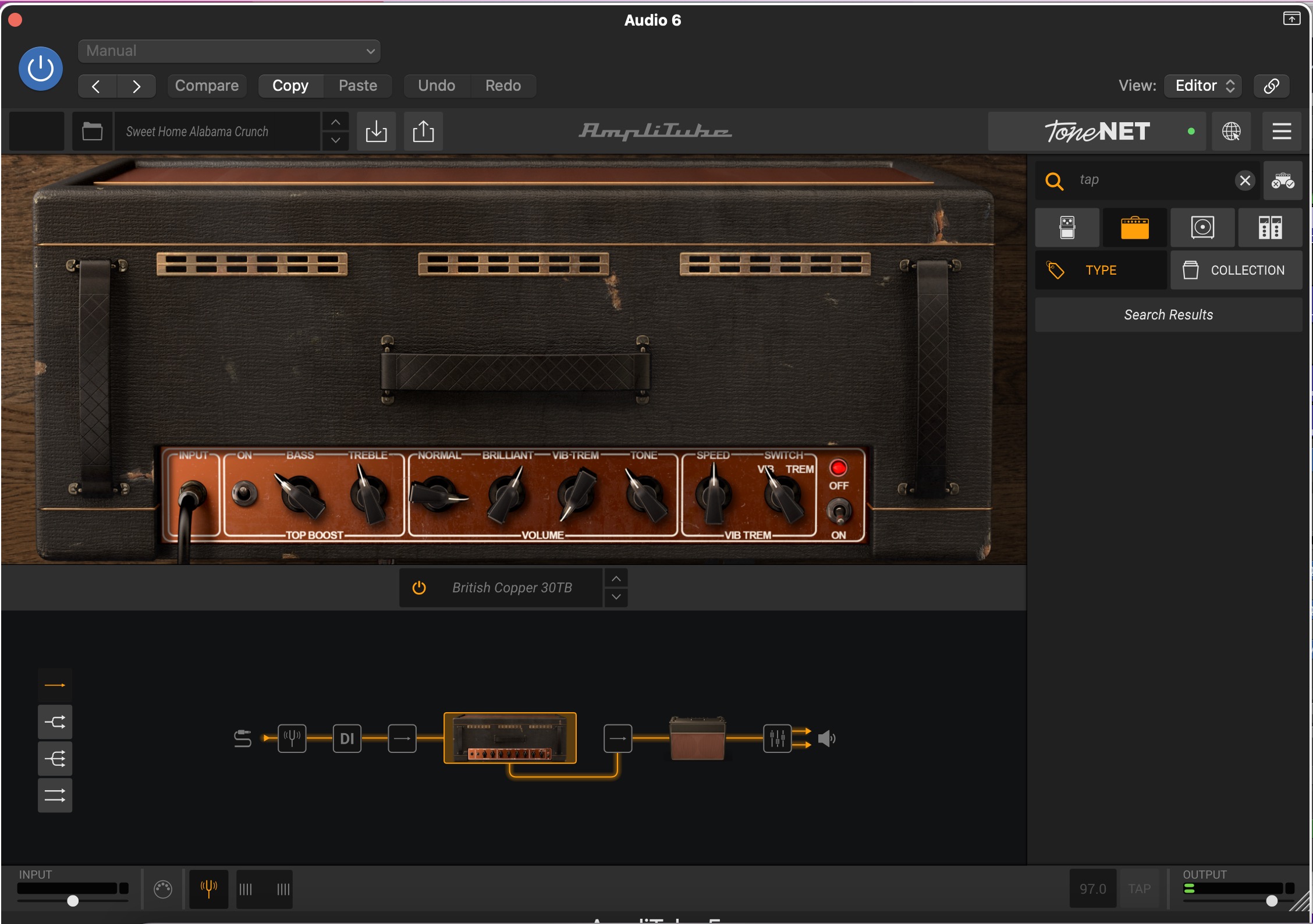Select the three-way split routing icon
The height and width of the screenshot is (924, 1313).
55,759
